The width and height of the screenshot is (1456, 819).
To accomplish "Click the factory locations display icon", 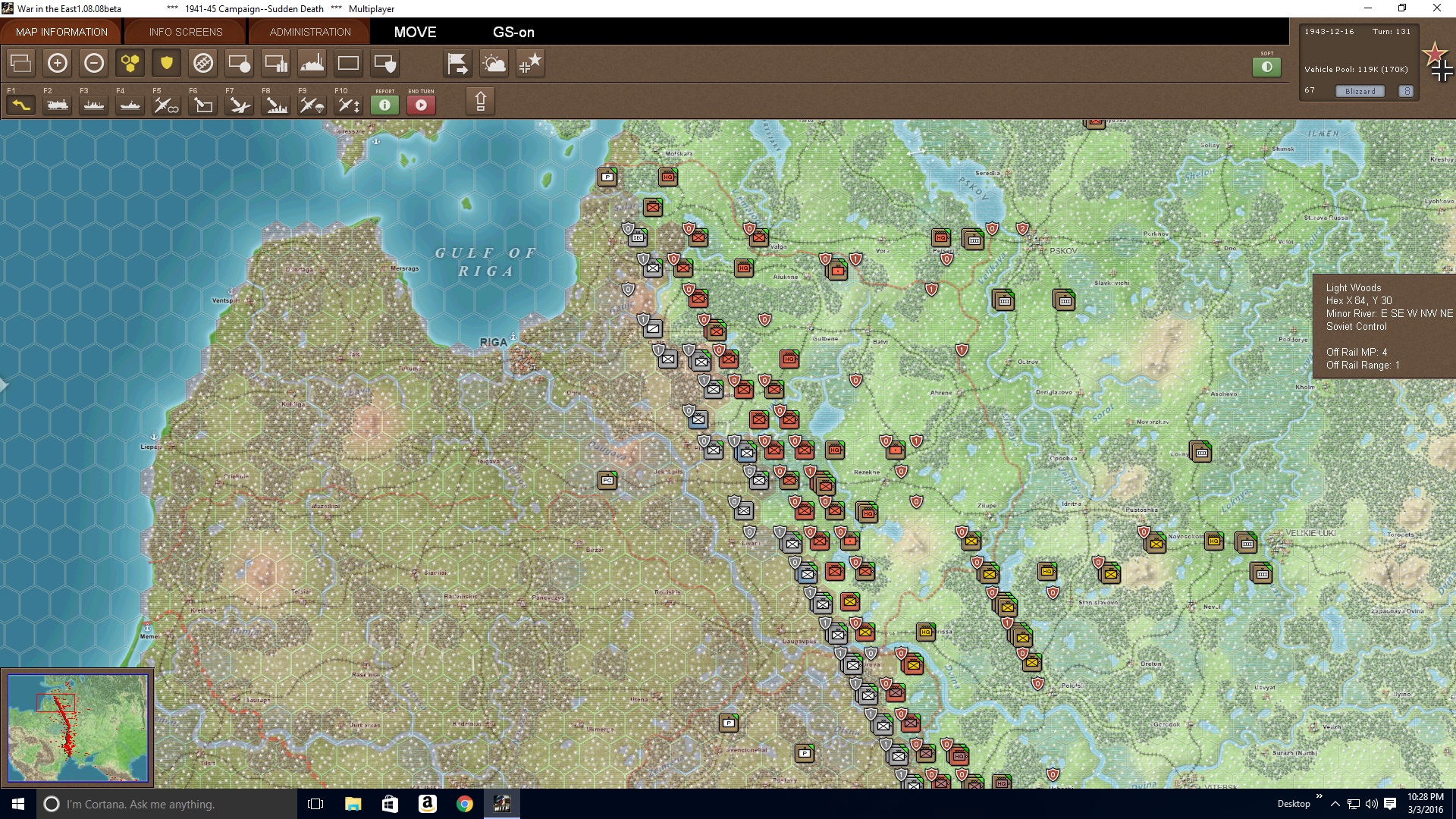I will pyautogui.click(x=312, y=64).
